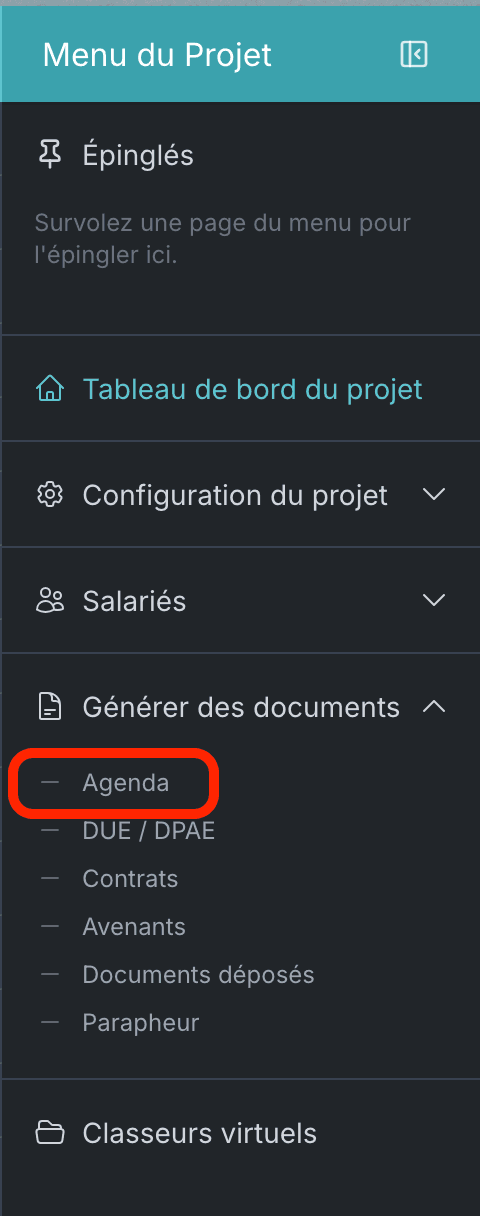Open Documents déposés
Image resolution: width=480 pixels, height=1216 pixels.
click(x=198, y=975)
